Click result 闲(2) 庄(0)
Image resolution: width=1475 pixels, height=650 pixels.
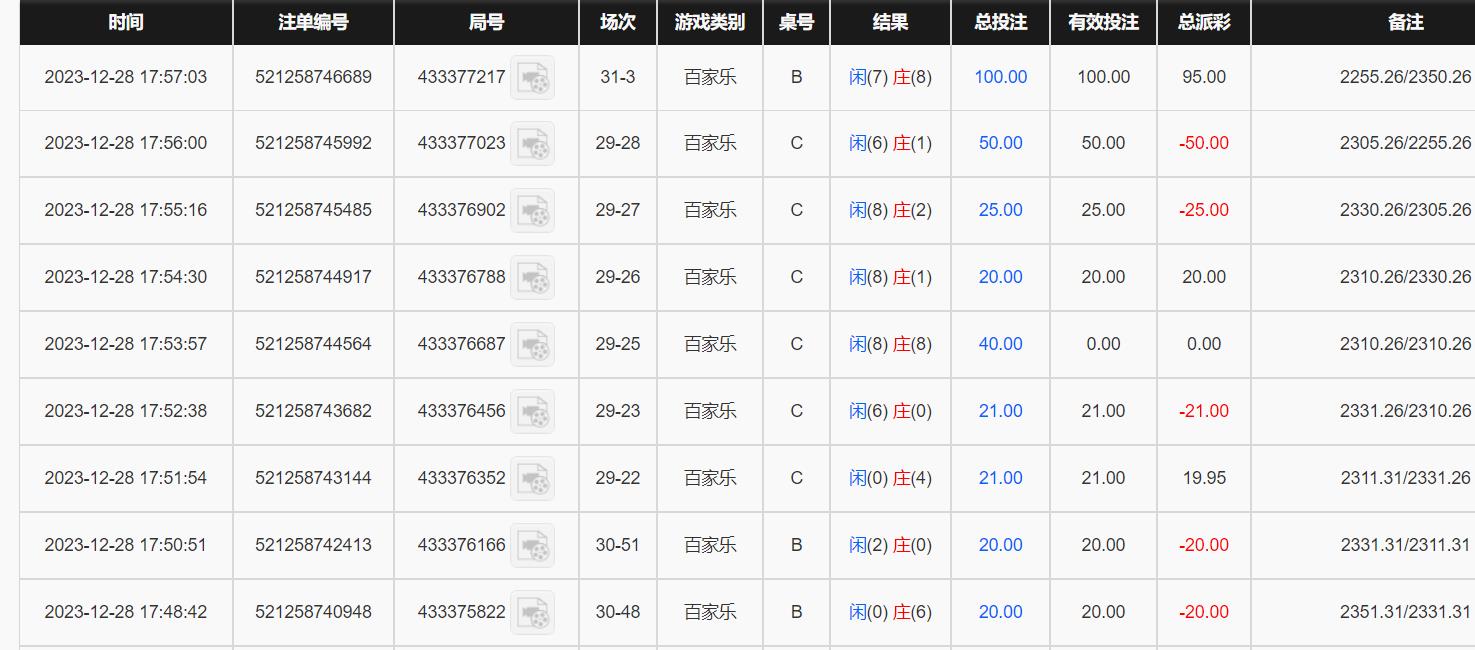point(890,545)
